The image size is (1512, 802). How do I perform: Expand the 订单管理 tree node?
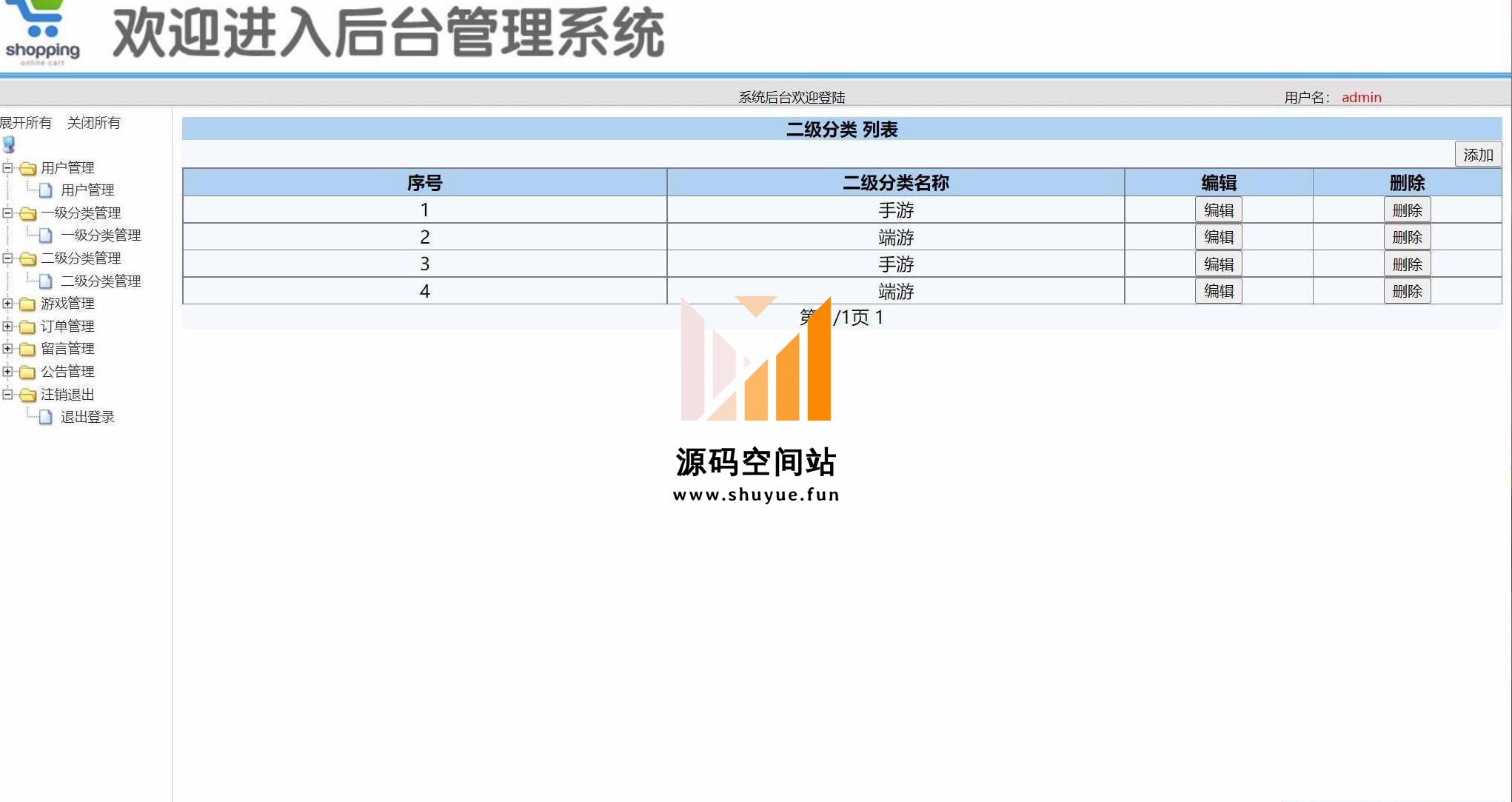click(7, 326)
